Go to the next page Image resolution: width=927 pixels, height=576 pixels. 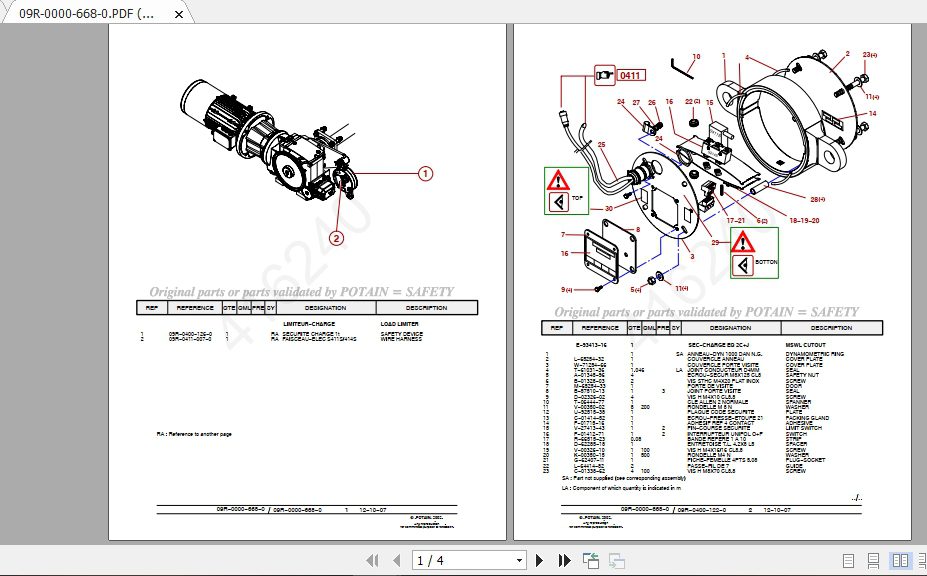pos(539,560)
